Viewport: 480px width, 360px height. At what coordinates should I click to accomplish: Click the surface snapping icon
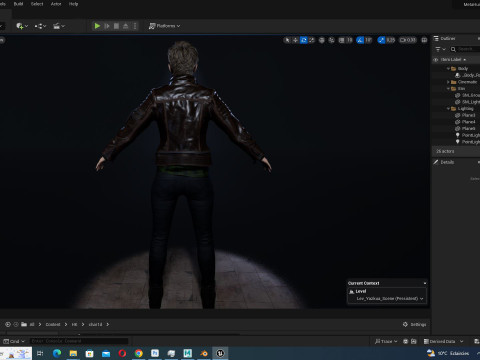pos(331,40)
